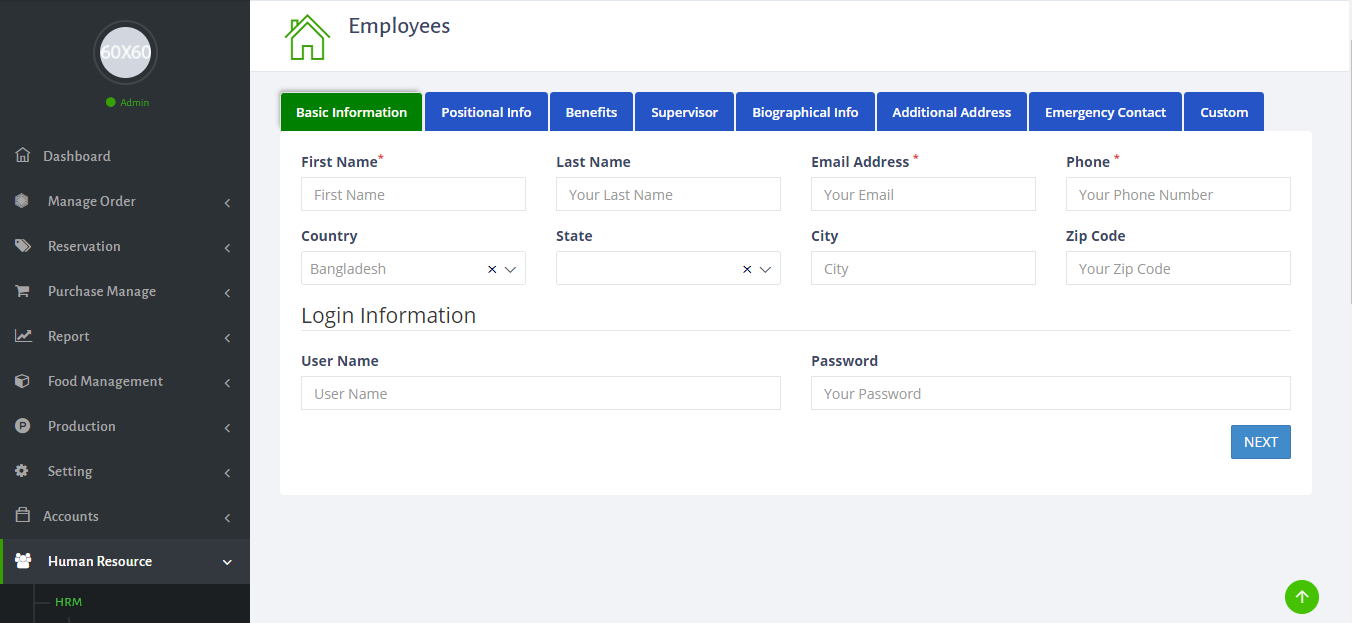Click the Purchase Manage cart icon
This screenshot has width=1352, height=623.
[23, 291]
